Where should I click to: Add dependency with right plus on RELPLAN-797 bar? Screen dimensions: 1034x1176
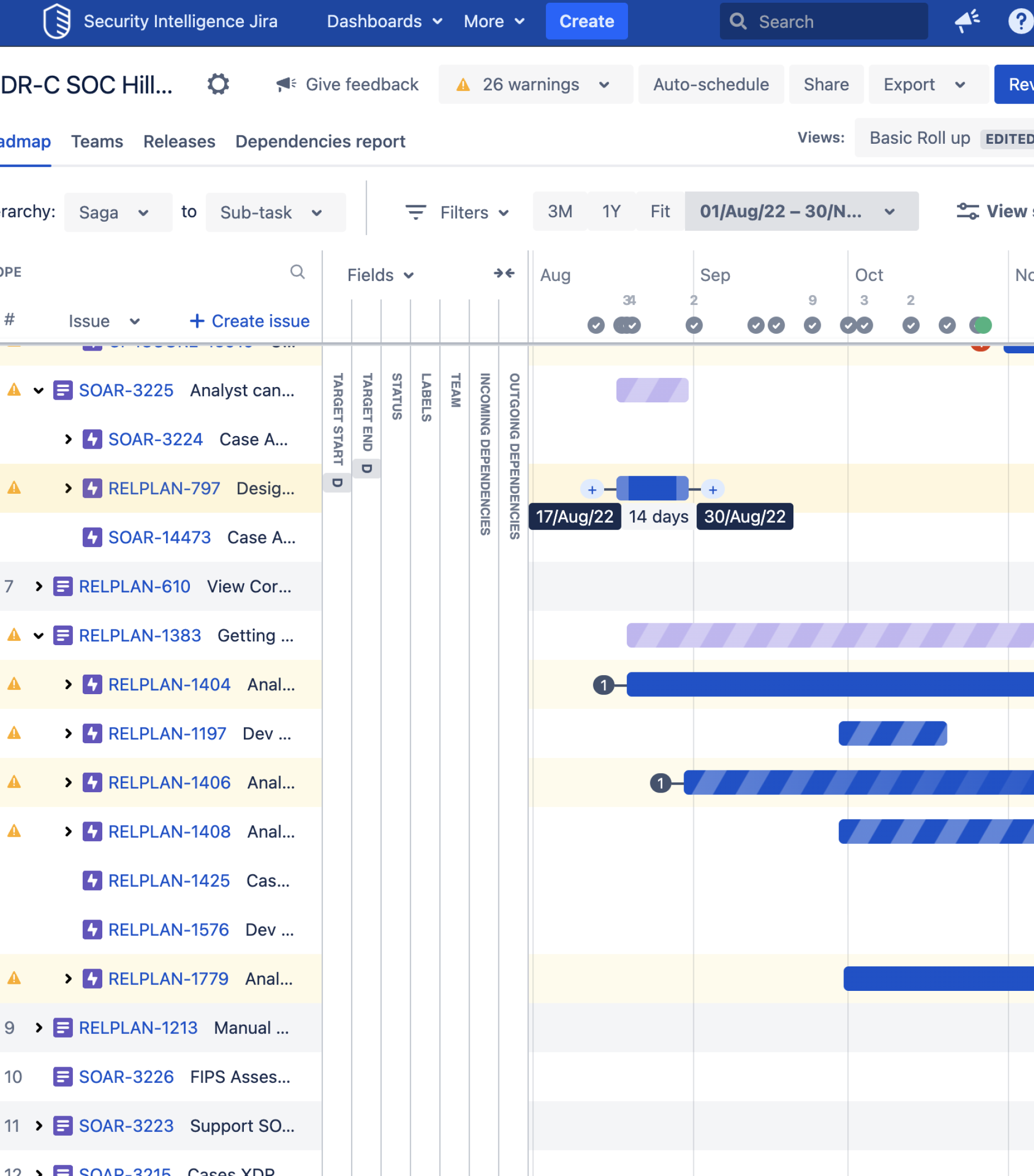(712, 489)
